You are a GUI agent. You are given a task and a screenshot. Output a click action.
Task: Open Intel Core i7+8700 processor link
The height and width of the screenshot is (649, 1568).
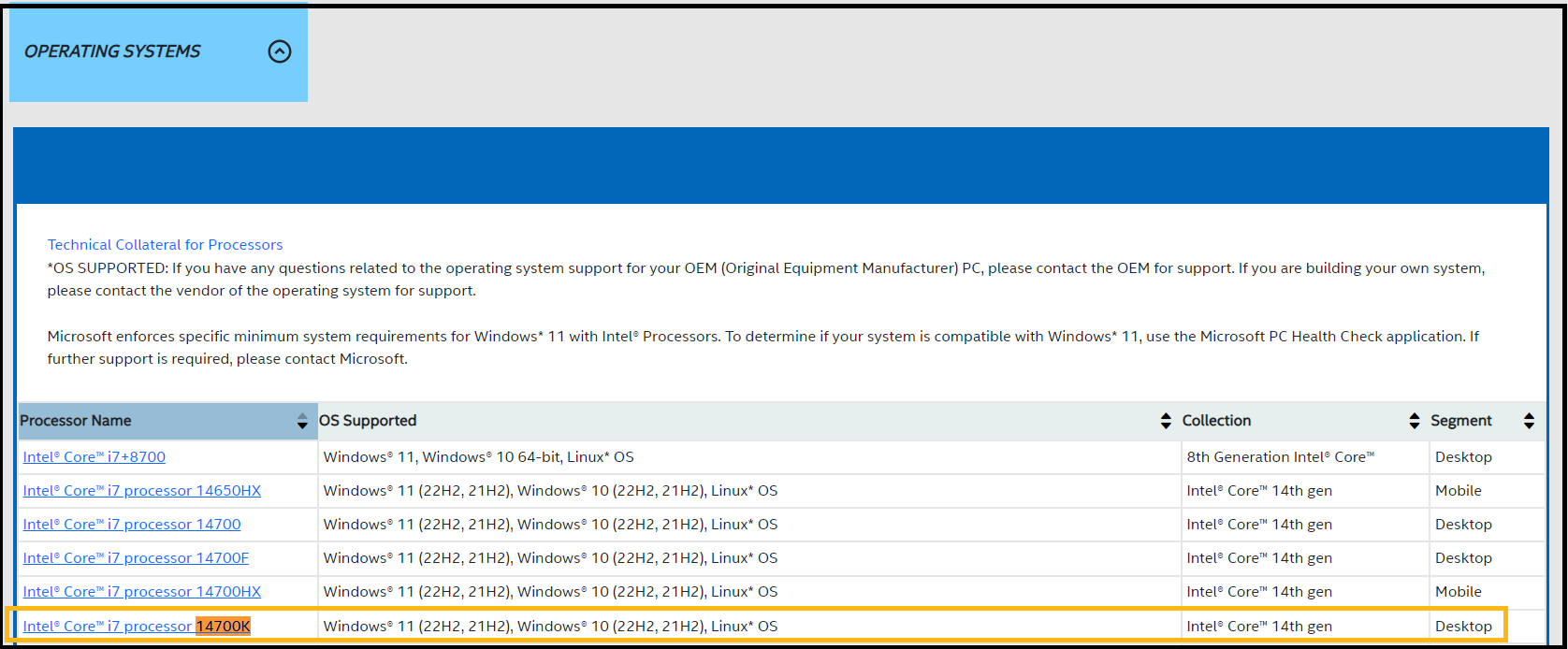point(94,457)
